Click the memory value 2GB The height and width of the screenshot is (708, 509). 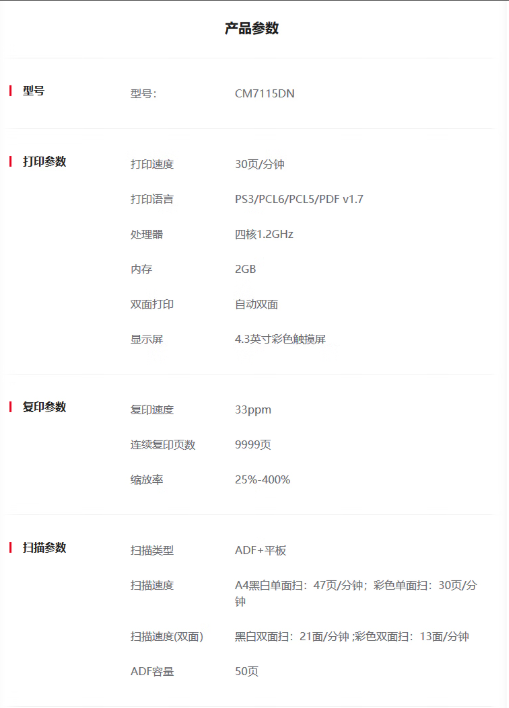[245, 269]
